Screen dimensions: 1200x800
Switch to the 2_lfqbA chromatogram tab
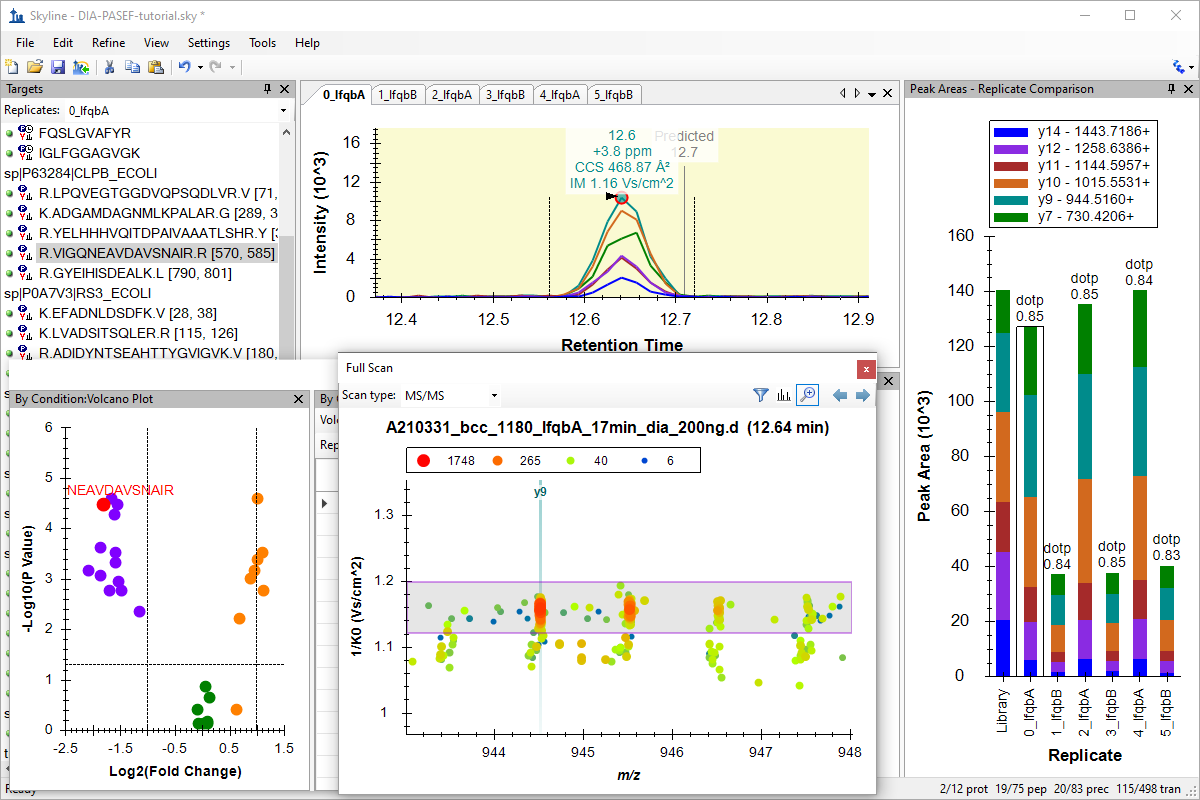pyautogui.click(x=452, y=95)
